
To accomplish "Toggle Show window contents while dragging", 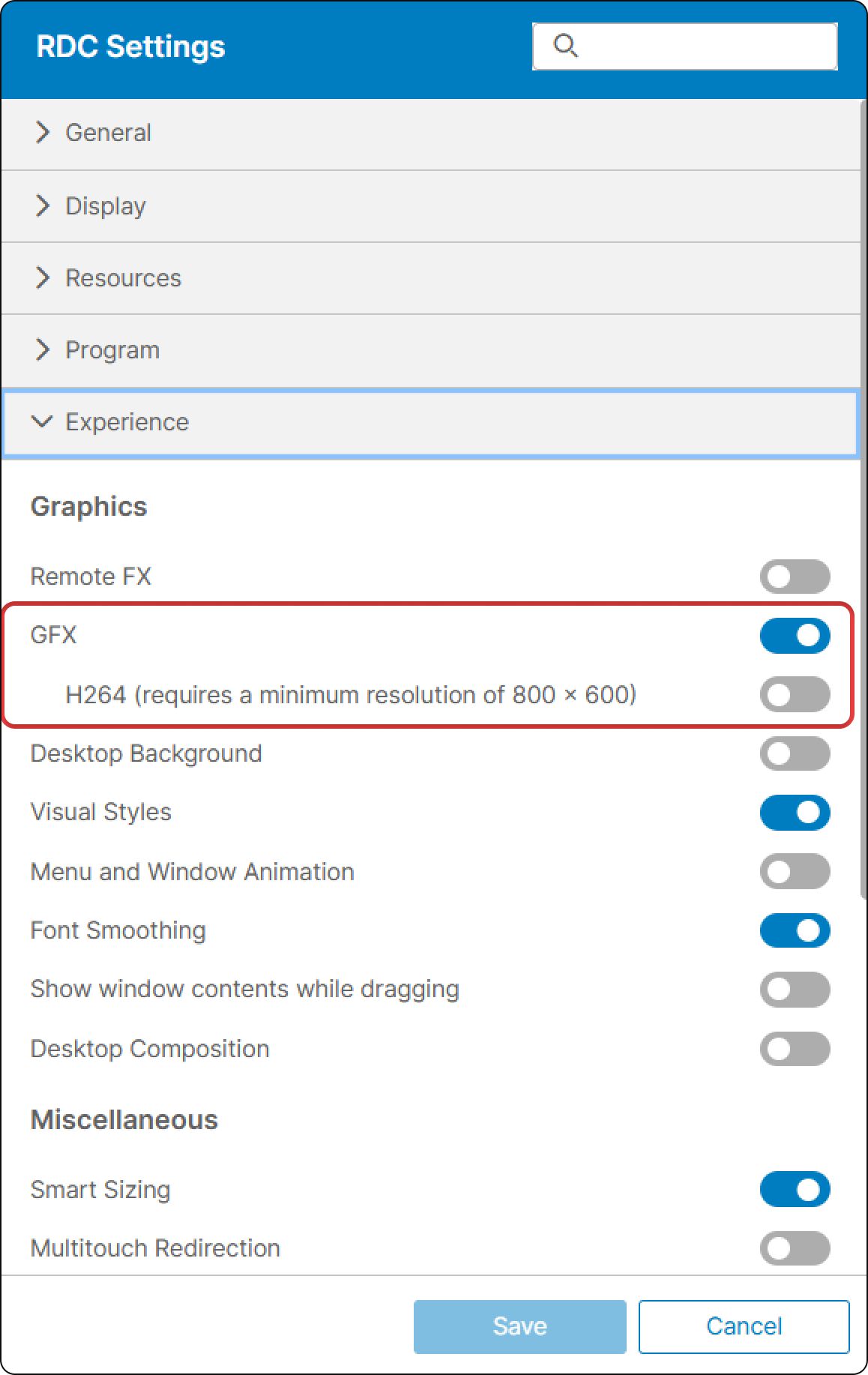I will pos(795,990).
